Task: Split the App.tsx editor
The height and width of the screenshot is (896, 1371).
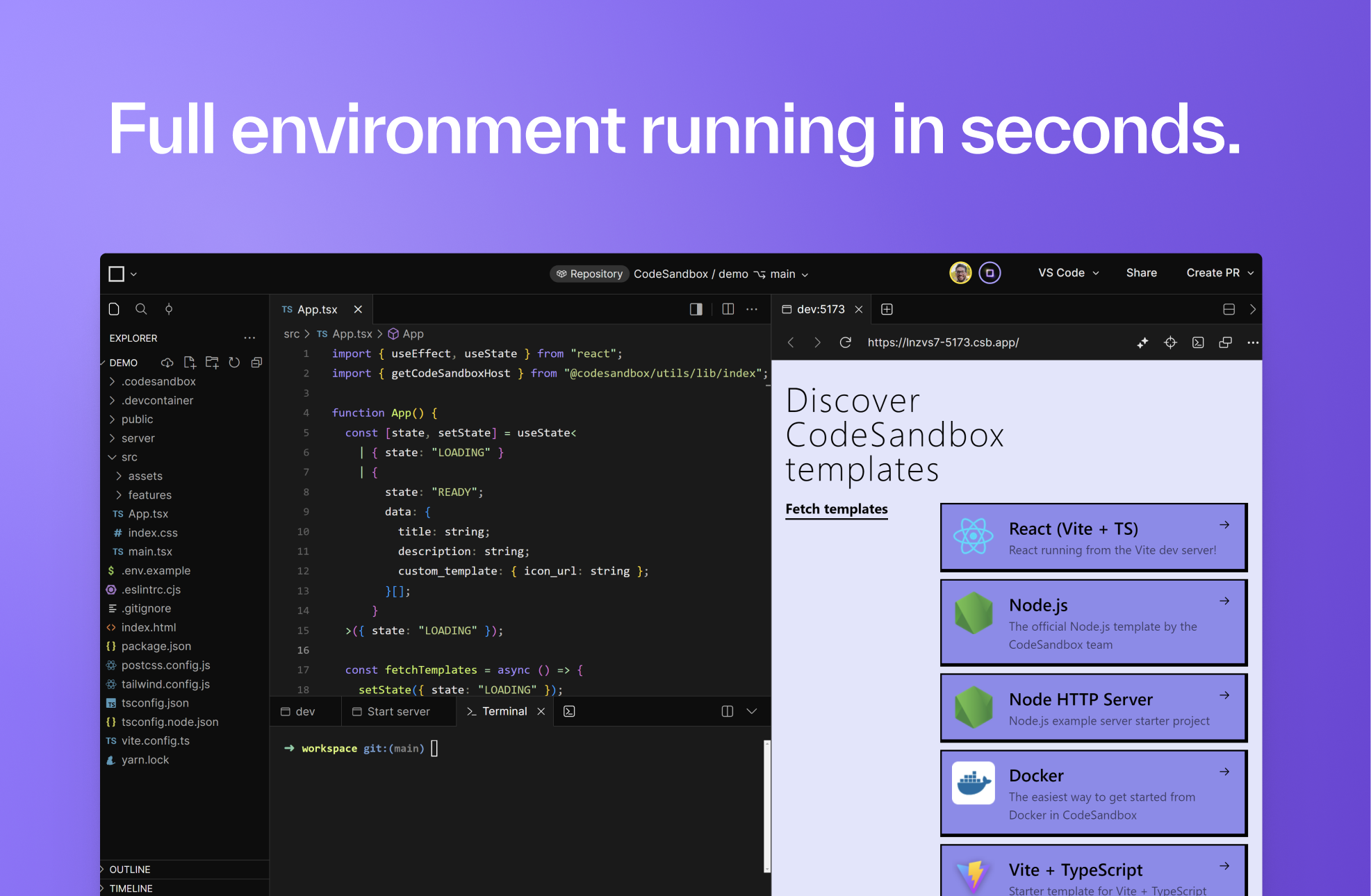Action: (x=728, y=309)
